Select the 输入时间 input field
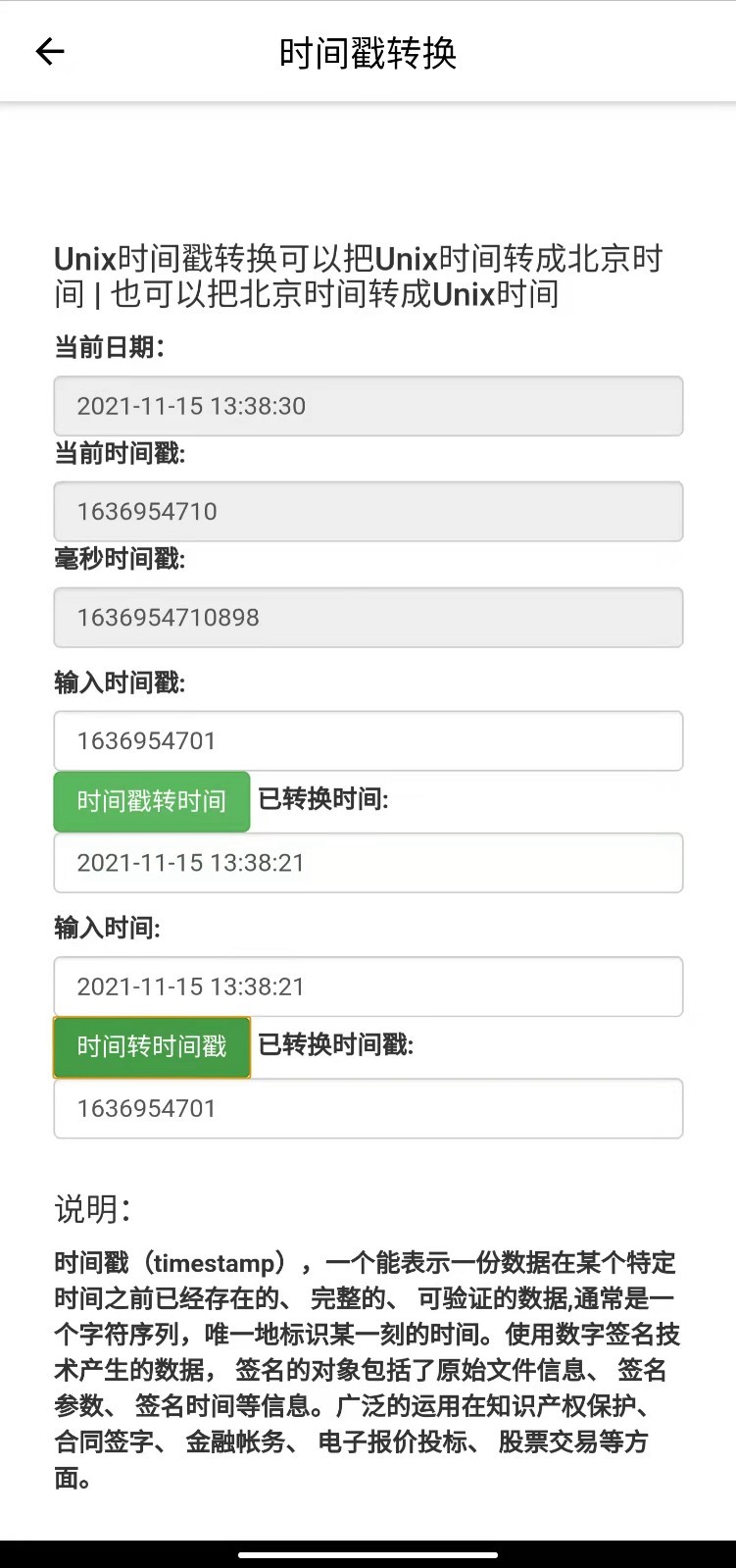The width and height of the screenshot is (736, 1568). [368, 986]
